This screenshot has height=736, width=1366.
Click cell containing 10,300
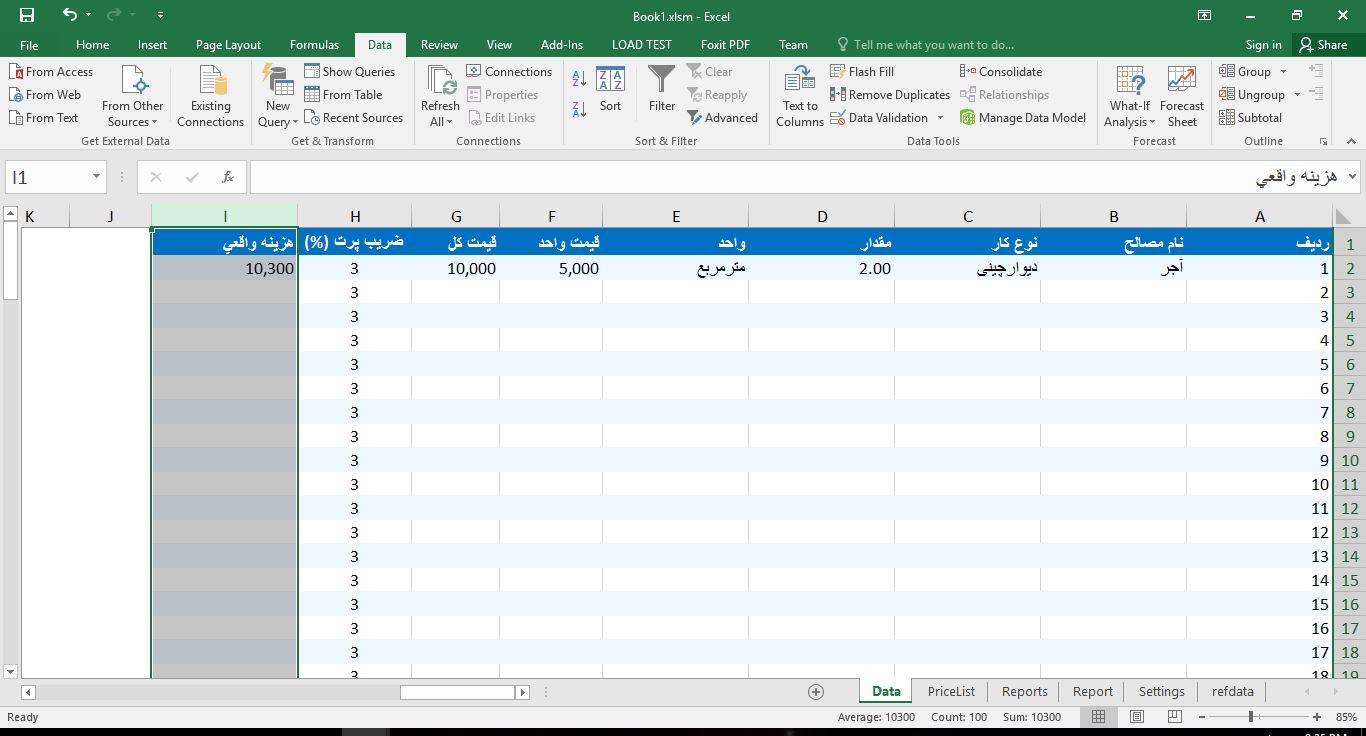pyautogui.click(x=225, y=268)
